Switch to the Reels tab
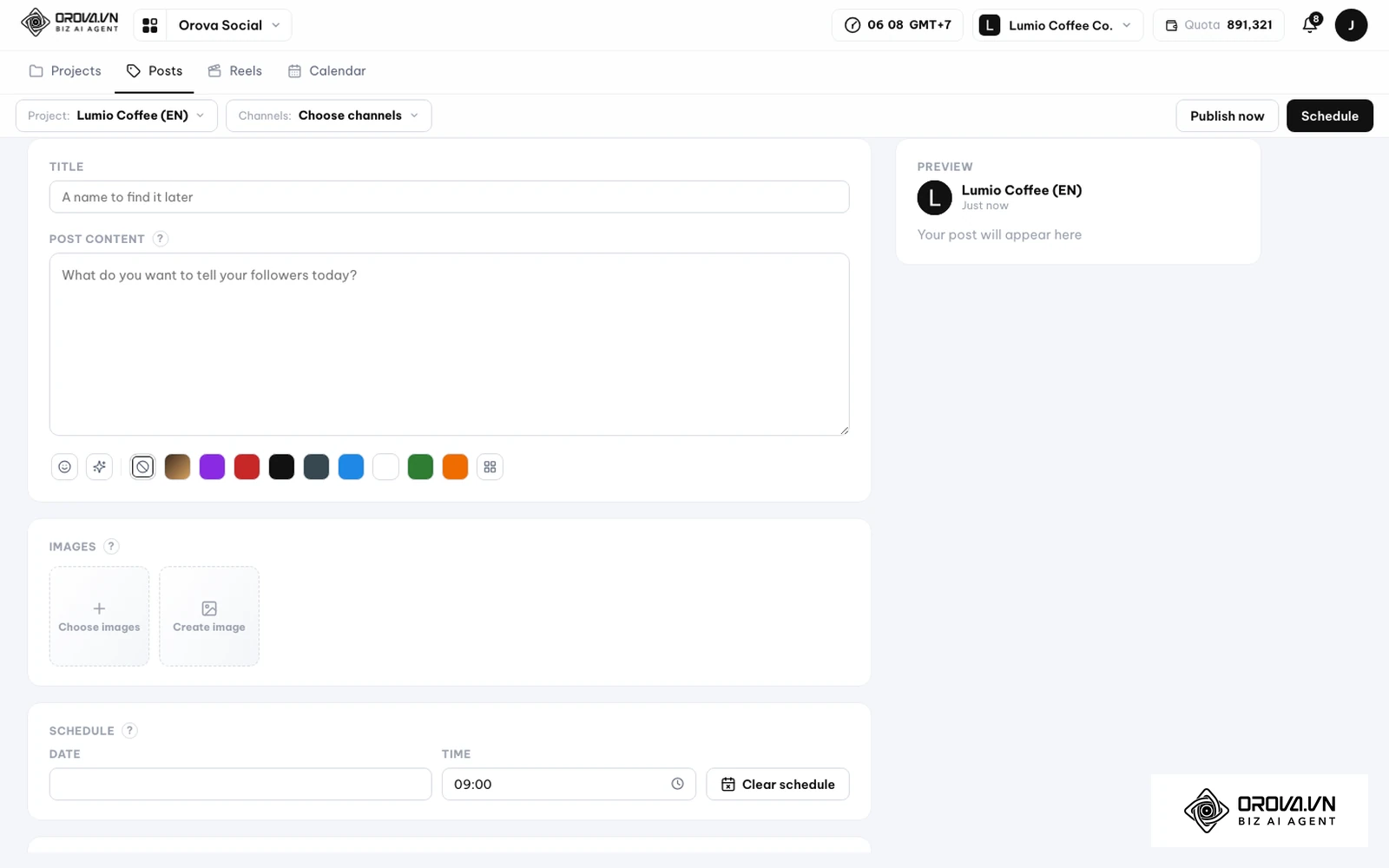The height and width of the screenshot is (868, 1389). (x=234, y=71)
